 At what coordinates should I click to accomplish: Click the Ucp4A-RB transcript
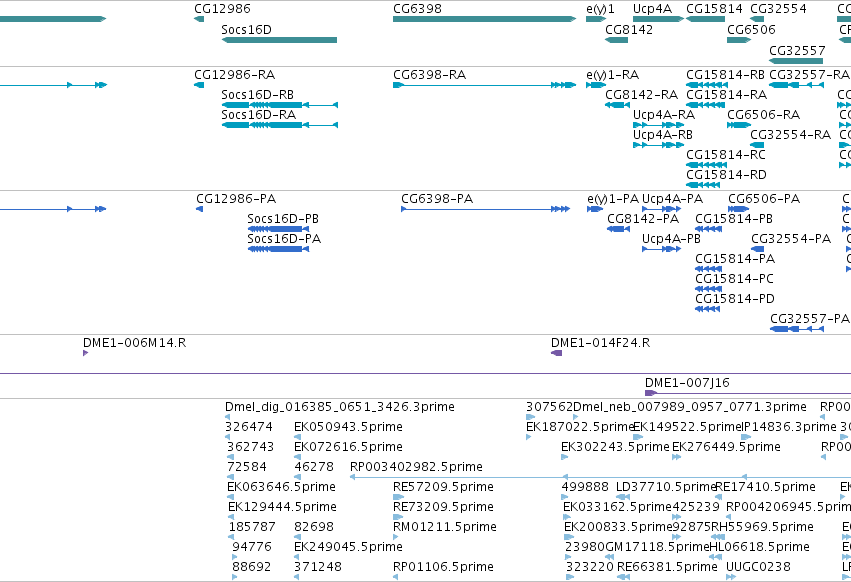(x=658, y=145)
